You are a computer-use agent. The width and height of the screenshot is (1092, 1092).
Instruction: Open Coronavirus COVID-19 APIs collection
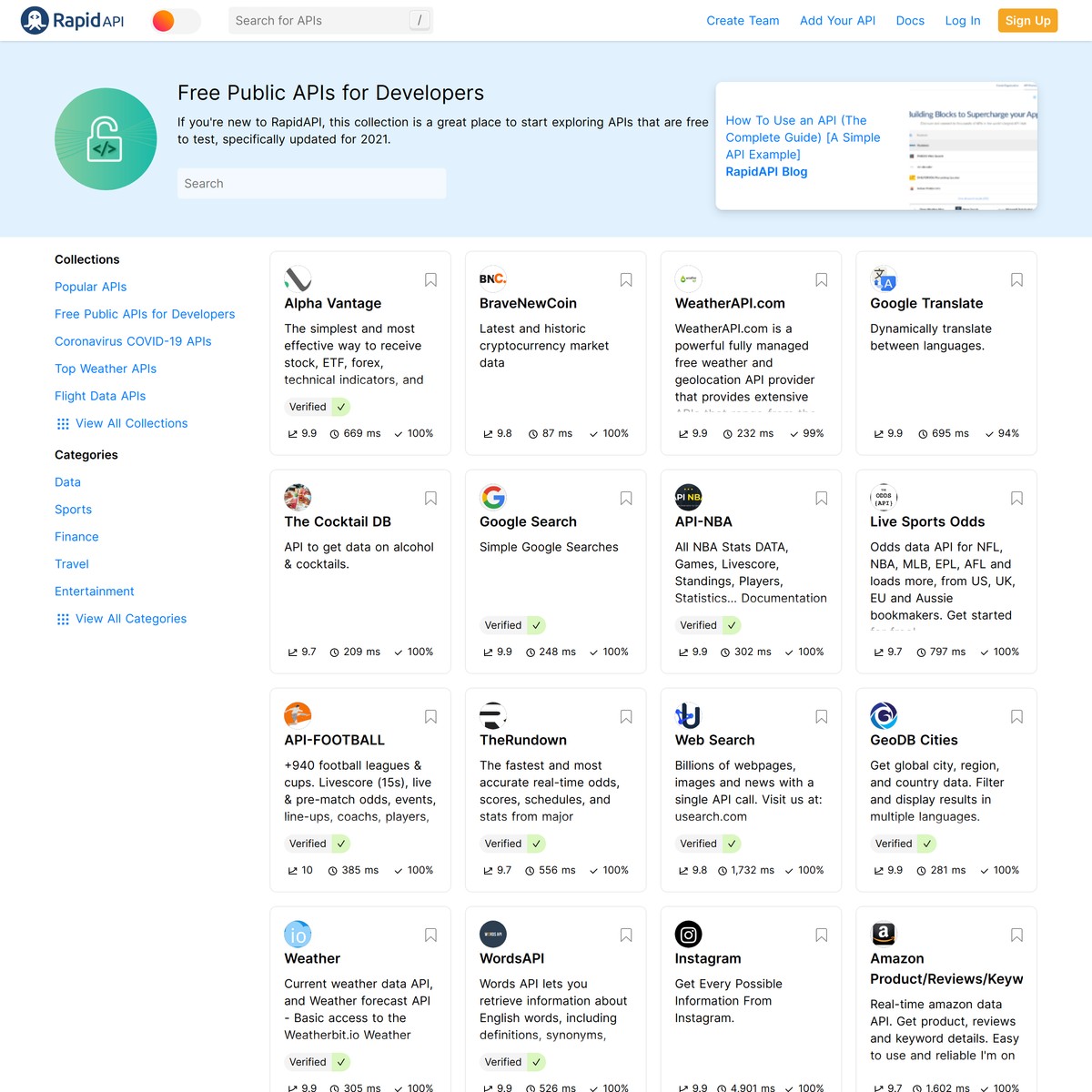coord(133,341)
